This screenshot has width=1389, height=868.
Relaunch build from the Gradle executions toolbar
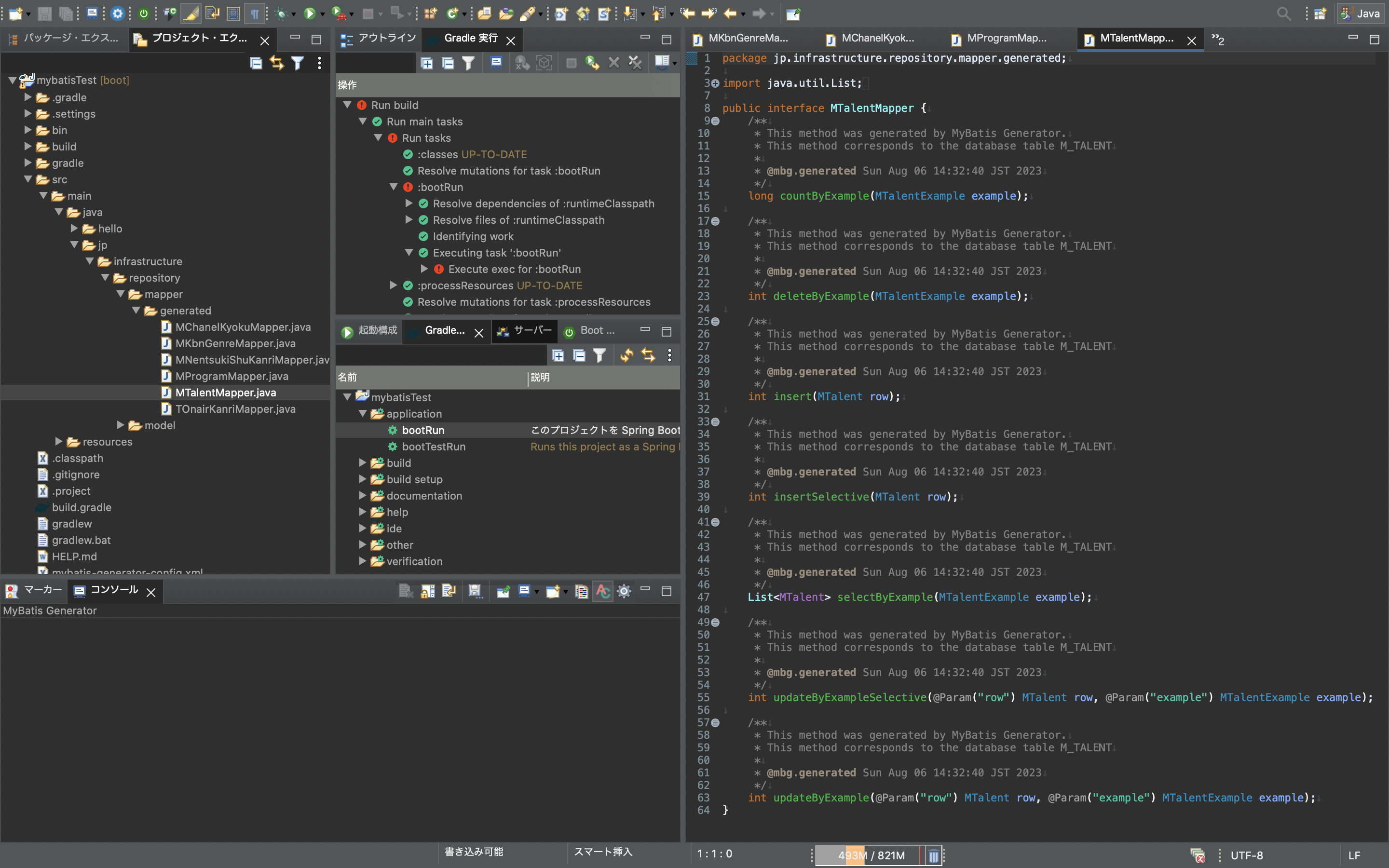tap(592, 63)
